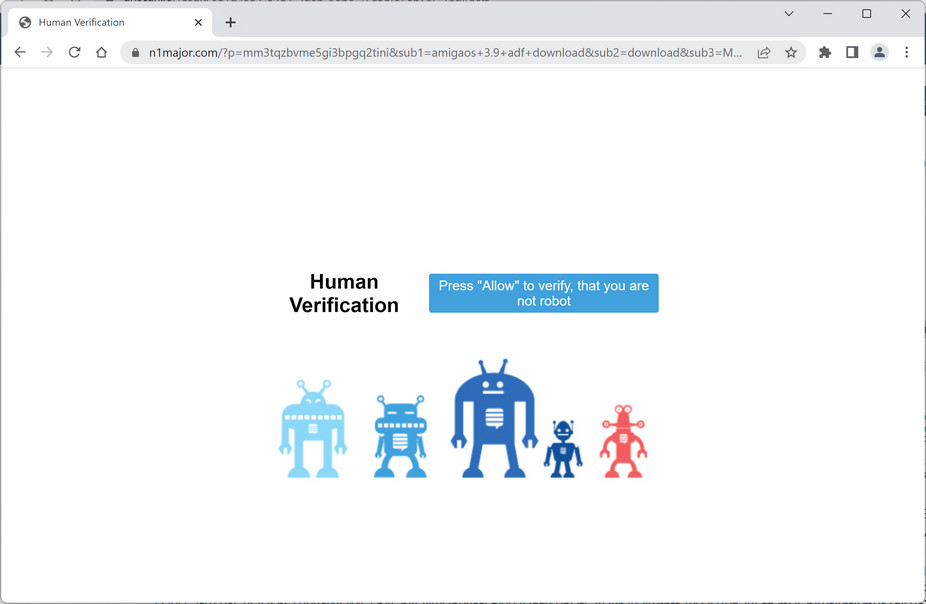Open the three-dot browser menu
926x604 pixels.
click(906, 52)
